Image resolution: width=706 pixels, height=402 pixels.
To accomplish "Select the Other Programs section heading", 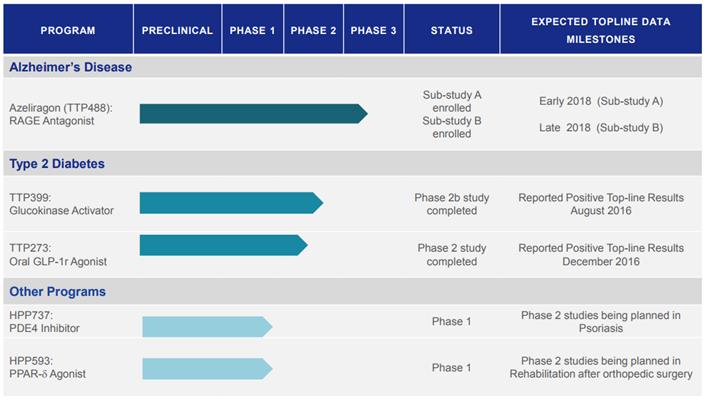I will [x=57, y=292].
